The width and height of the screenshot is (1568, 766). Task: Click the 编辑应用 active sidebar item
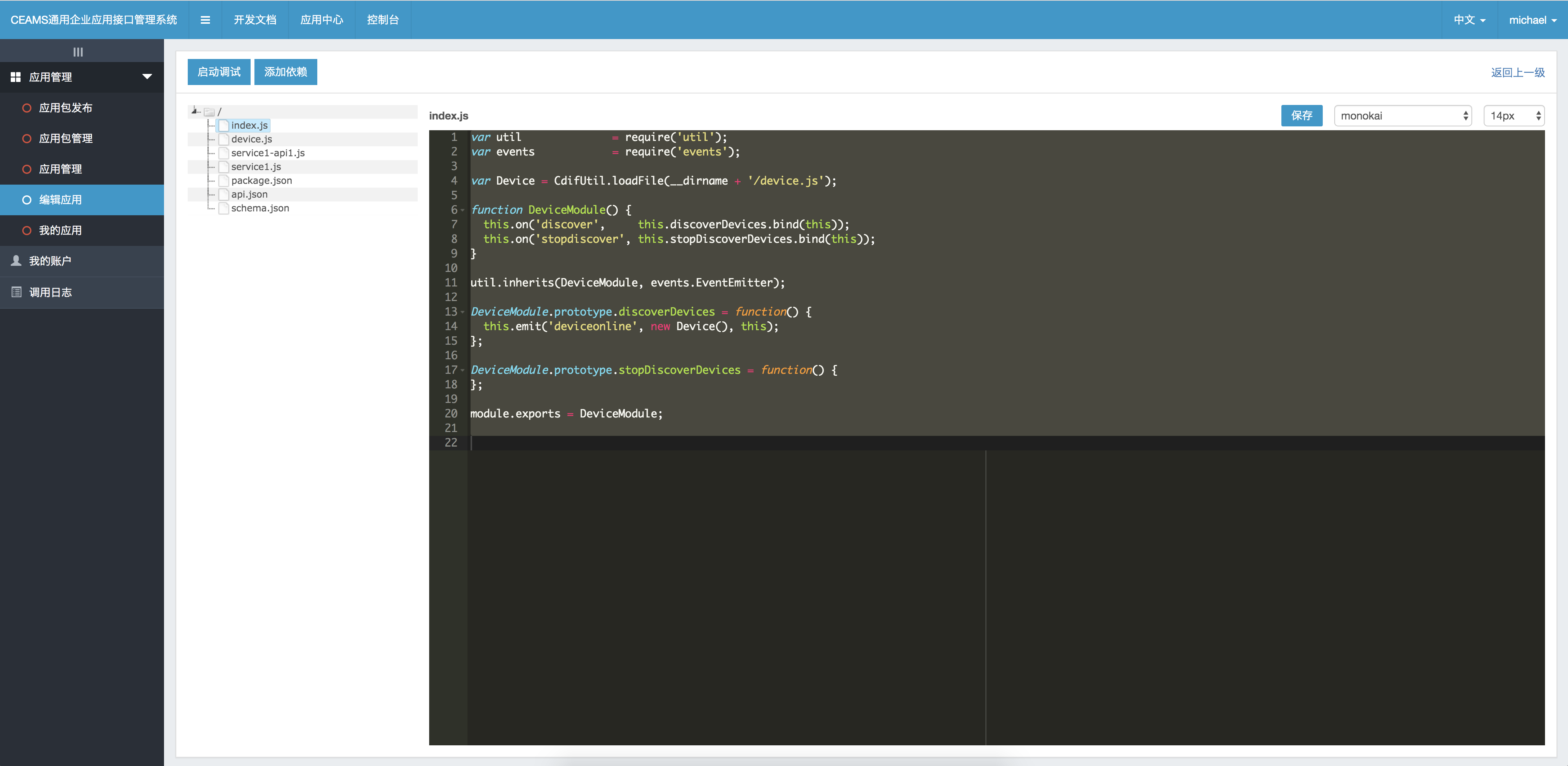point(82,200)
